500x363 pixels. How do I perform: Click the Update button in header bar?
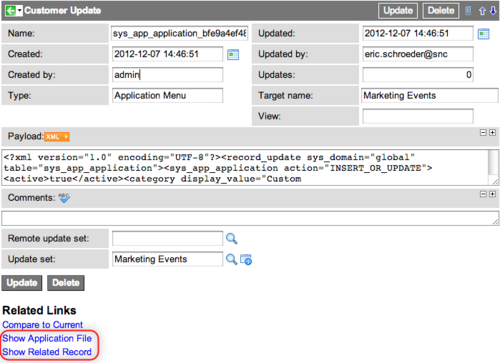[398, 11]
